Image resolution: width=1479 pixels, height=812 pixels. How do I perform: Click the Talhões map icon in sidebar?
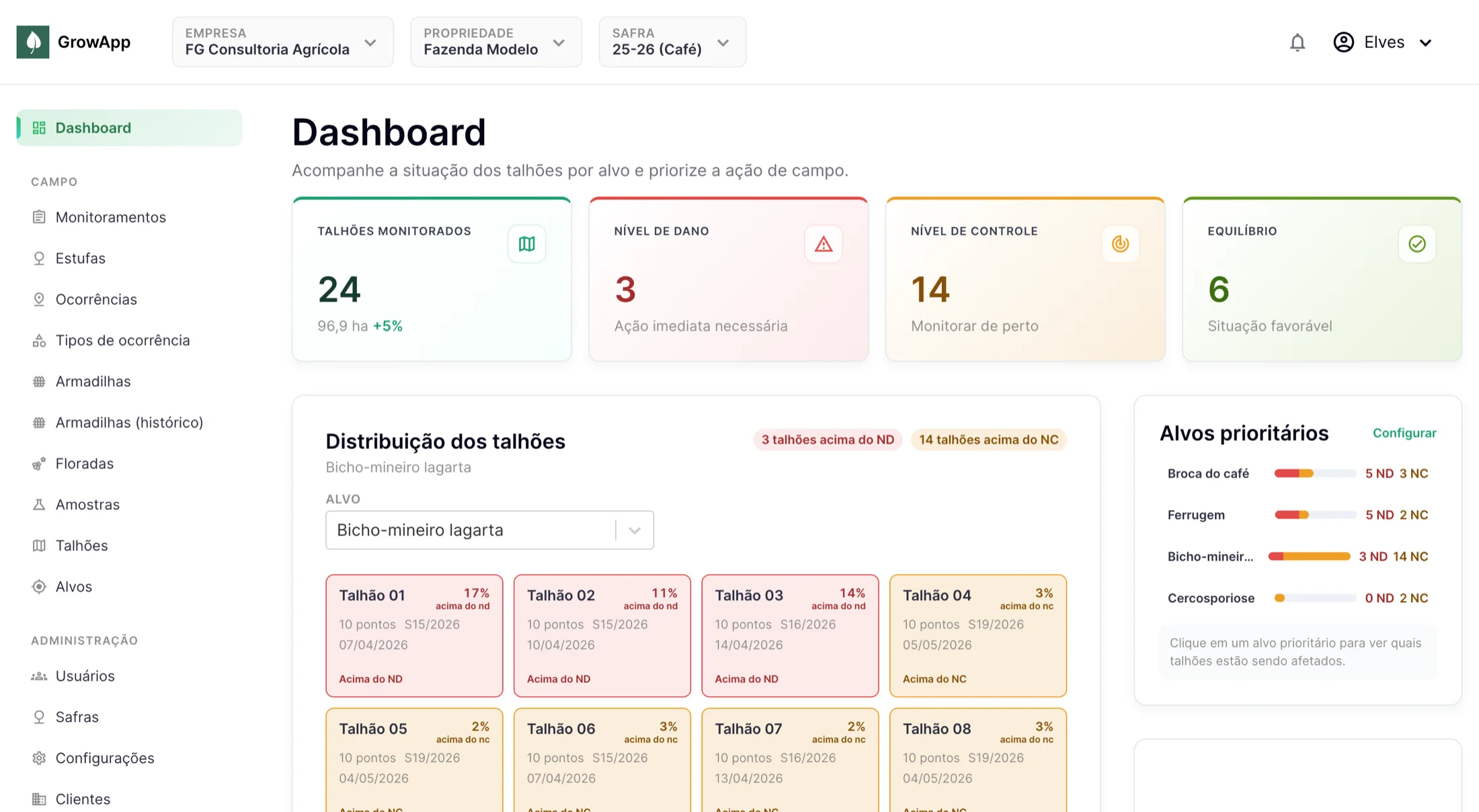[39, 545]
